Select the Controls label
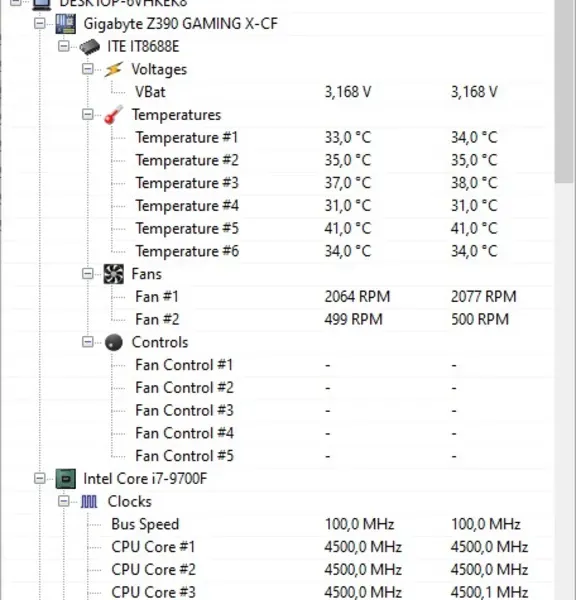 point(160,342)
